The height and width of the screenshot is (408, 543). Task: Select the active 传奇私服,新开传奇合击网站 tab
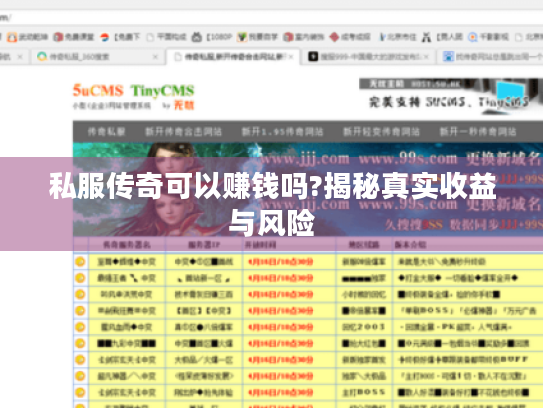pyautogui.click(x=233, y=56)
